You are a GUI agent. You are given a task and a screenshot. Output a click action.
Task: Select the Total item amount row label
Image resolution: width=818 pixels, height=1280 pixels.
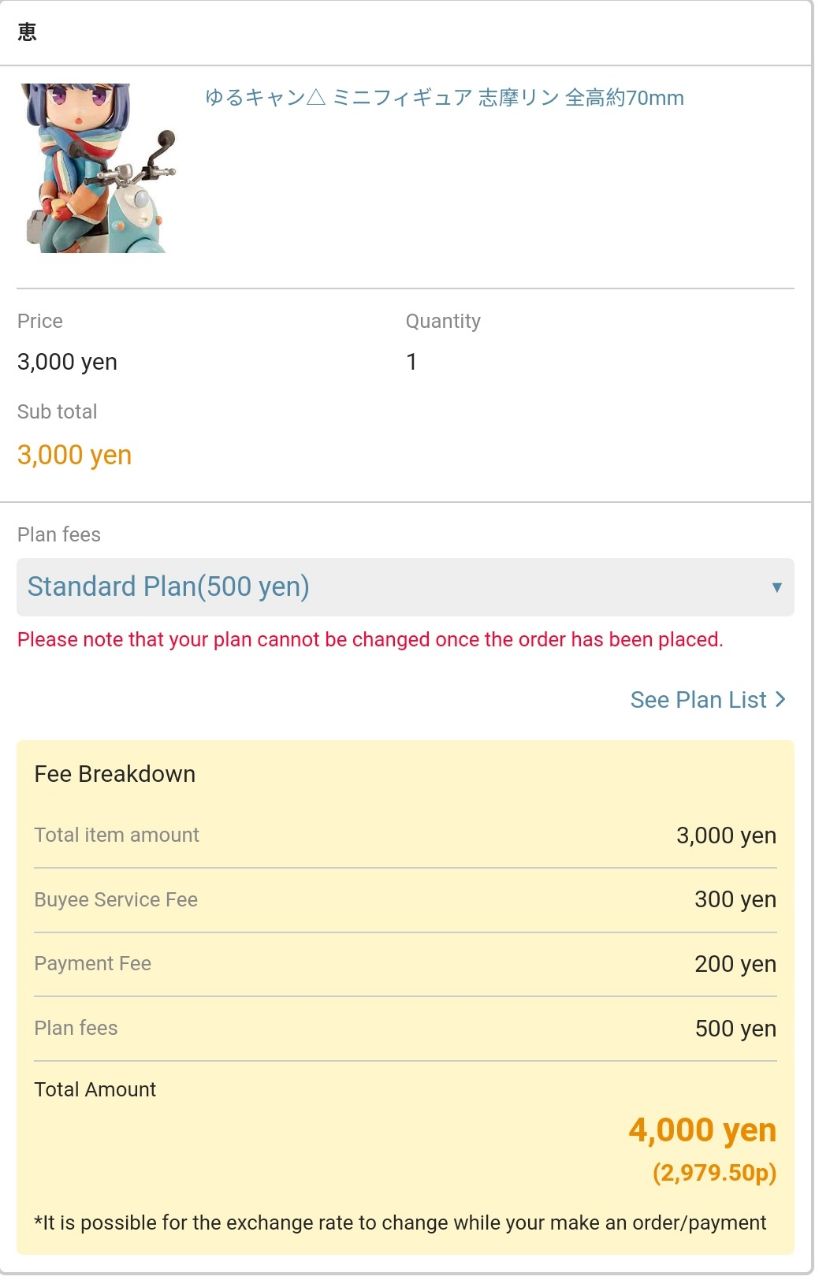click(x=117, y=835)
